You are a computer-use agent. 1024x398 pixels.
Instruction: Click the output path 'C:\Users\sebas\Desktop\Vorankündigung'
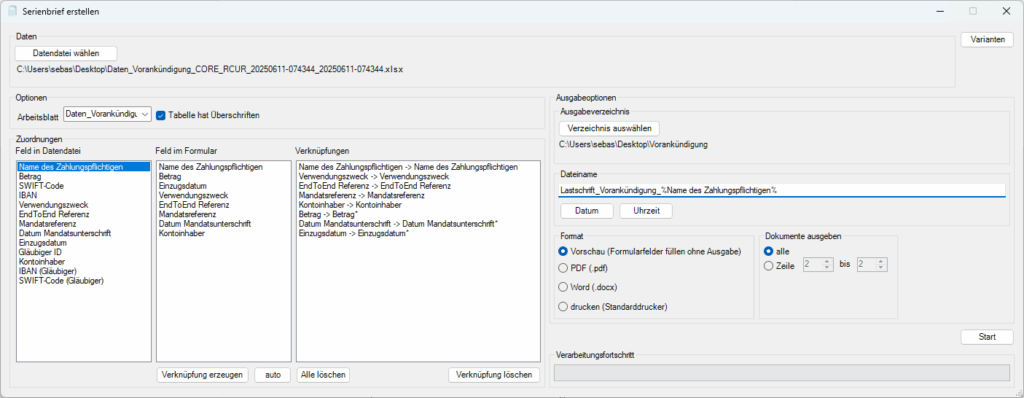[633, 143]
